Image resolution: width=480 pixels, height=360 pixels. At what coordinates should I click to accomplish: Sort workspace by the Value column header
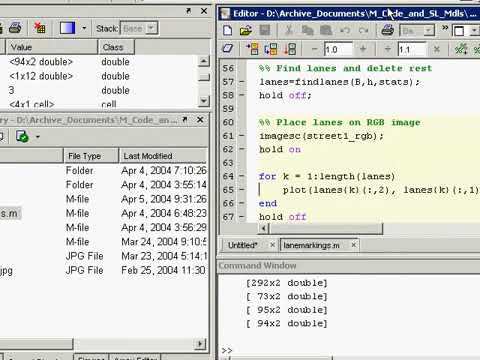52,47
